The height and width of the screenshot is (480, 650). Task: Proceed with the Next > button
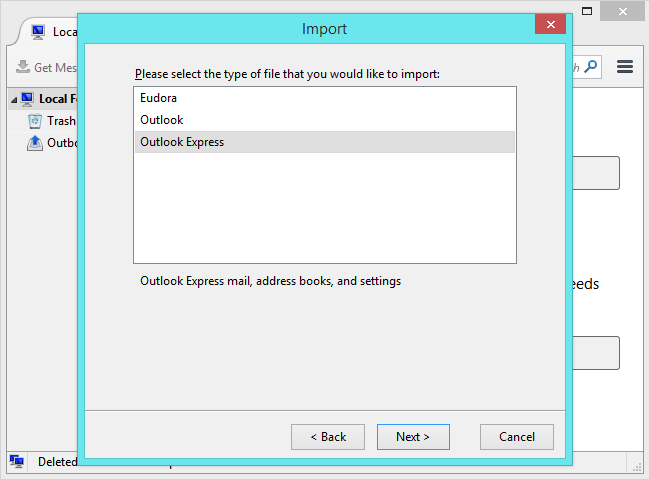[413, 437]
